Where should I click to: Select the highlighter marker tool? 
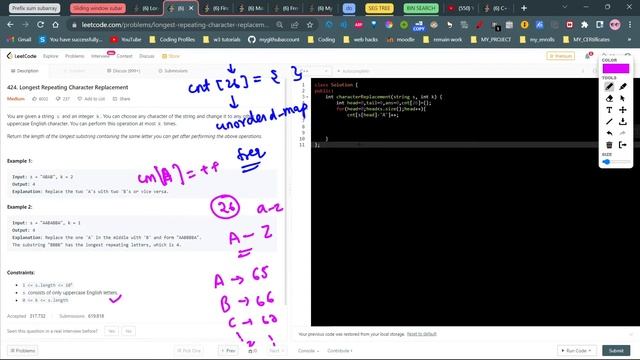click(x=623, y=87)
